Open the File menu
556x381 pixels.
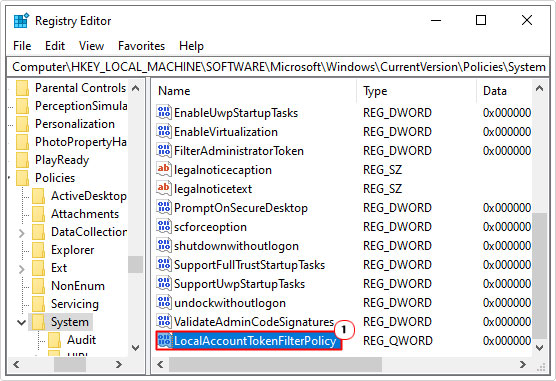click(22, 46)
